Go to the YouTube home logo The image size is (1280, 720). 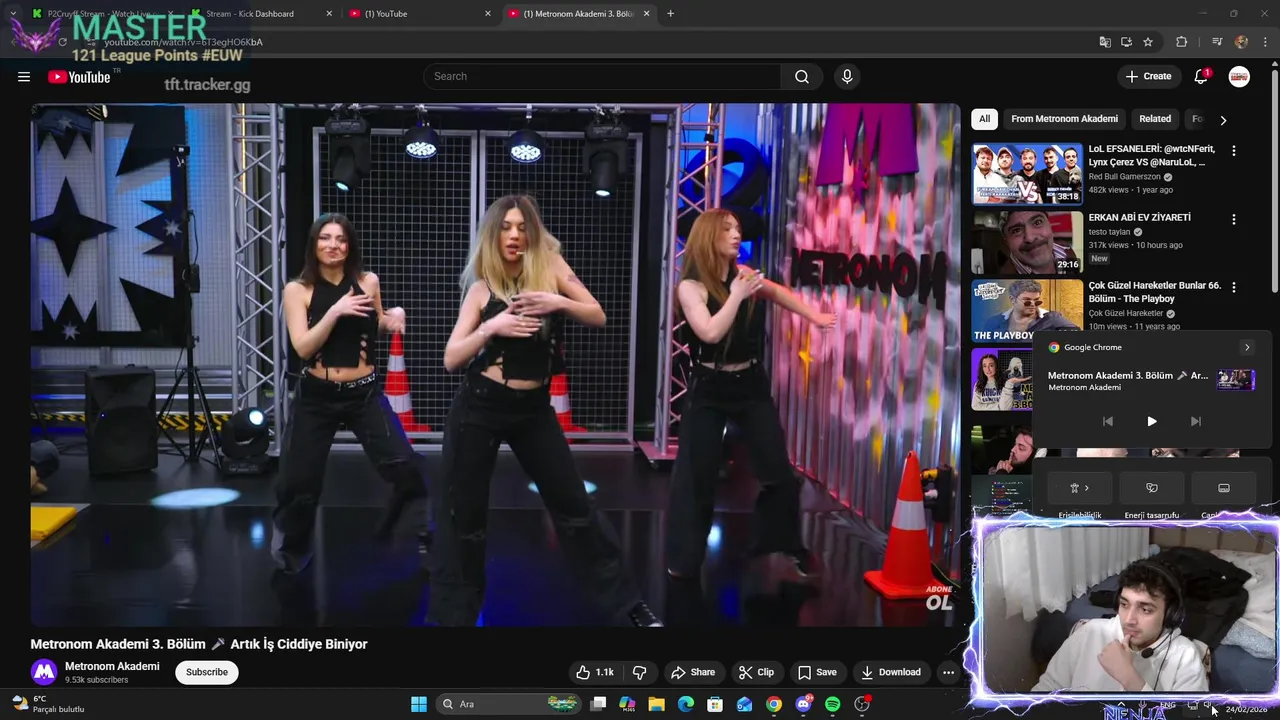(79, 77)
